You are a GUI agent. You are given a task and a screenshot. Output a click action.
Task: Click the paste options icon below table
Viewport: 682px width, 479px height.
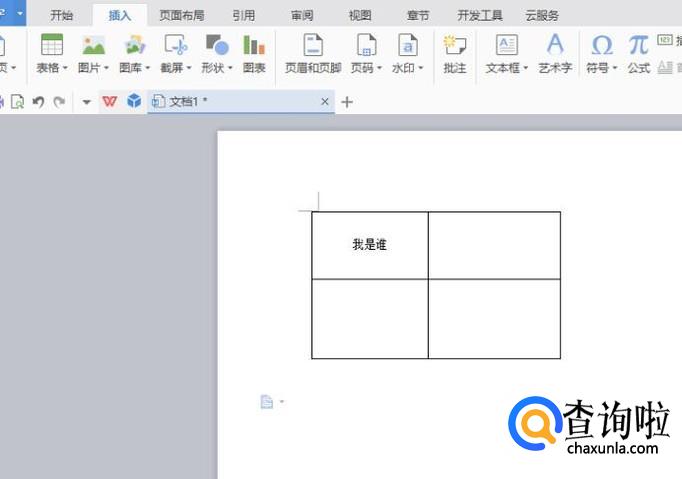[267, 402]
